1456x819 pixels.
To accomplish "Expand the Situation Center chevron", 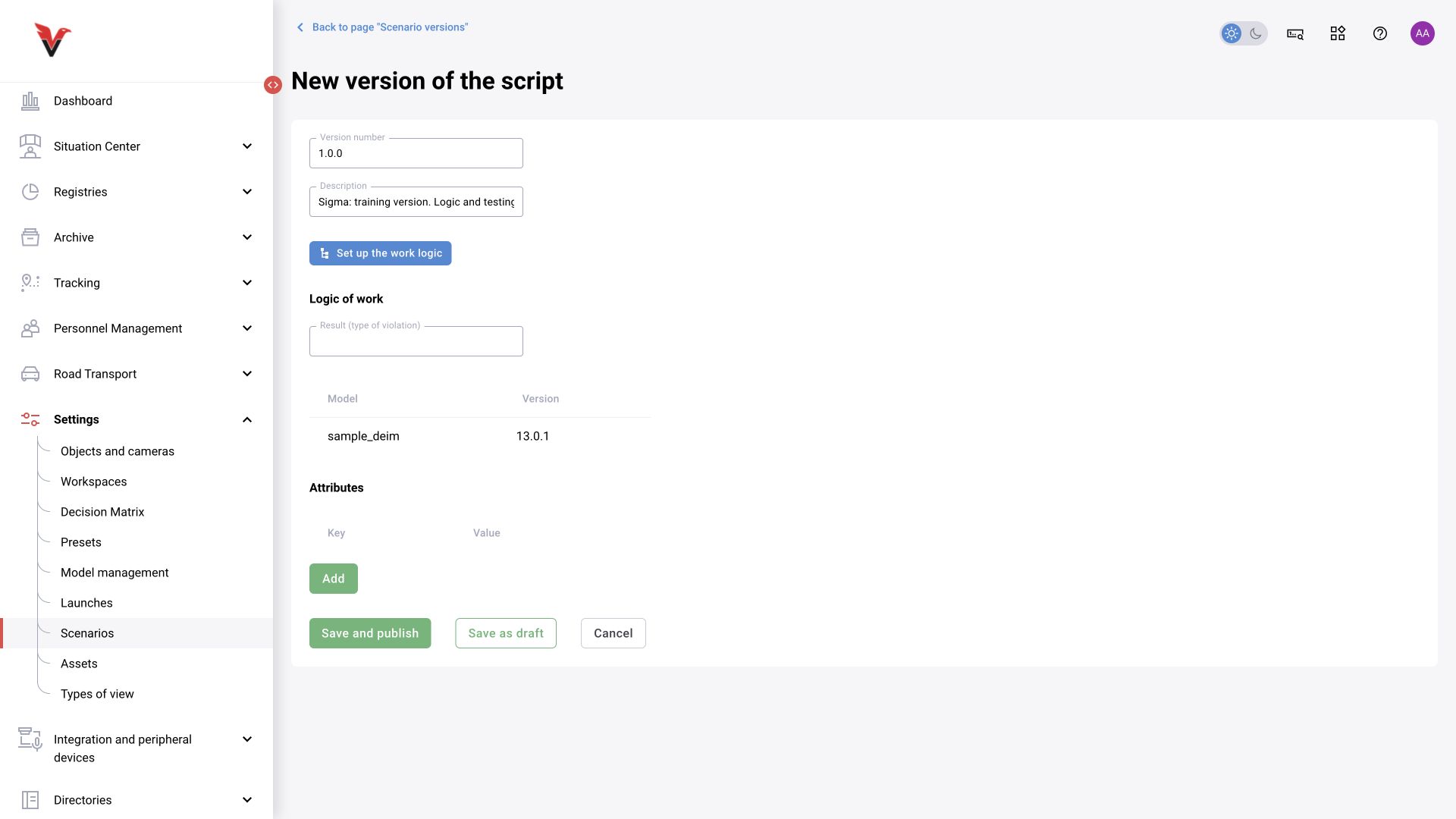I will click(247, 146).
